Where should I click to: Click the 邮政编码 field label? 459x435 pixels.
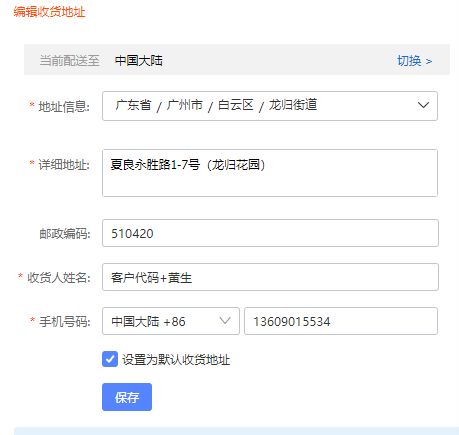65,234
